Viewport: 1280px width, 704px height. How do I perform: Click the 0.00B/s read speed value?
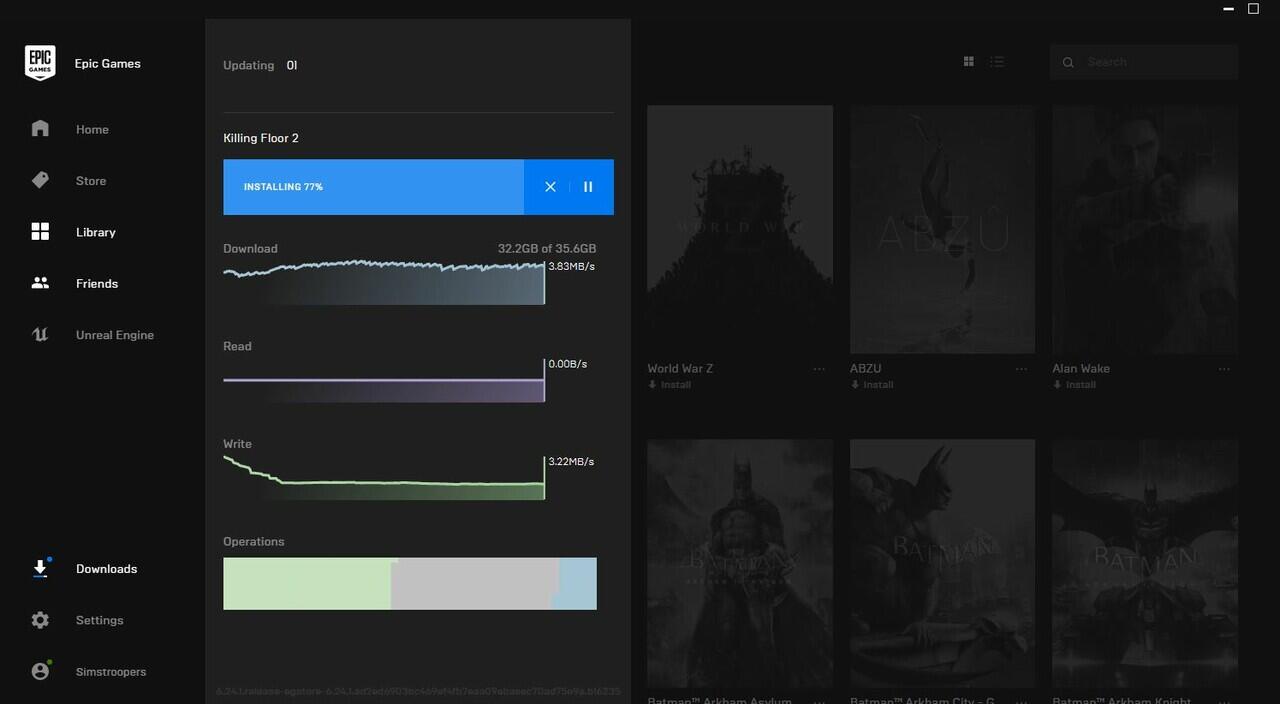[x=568, y=364]
